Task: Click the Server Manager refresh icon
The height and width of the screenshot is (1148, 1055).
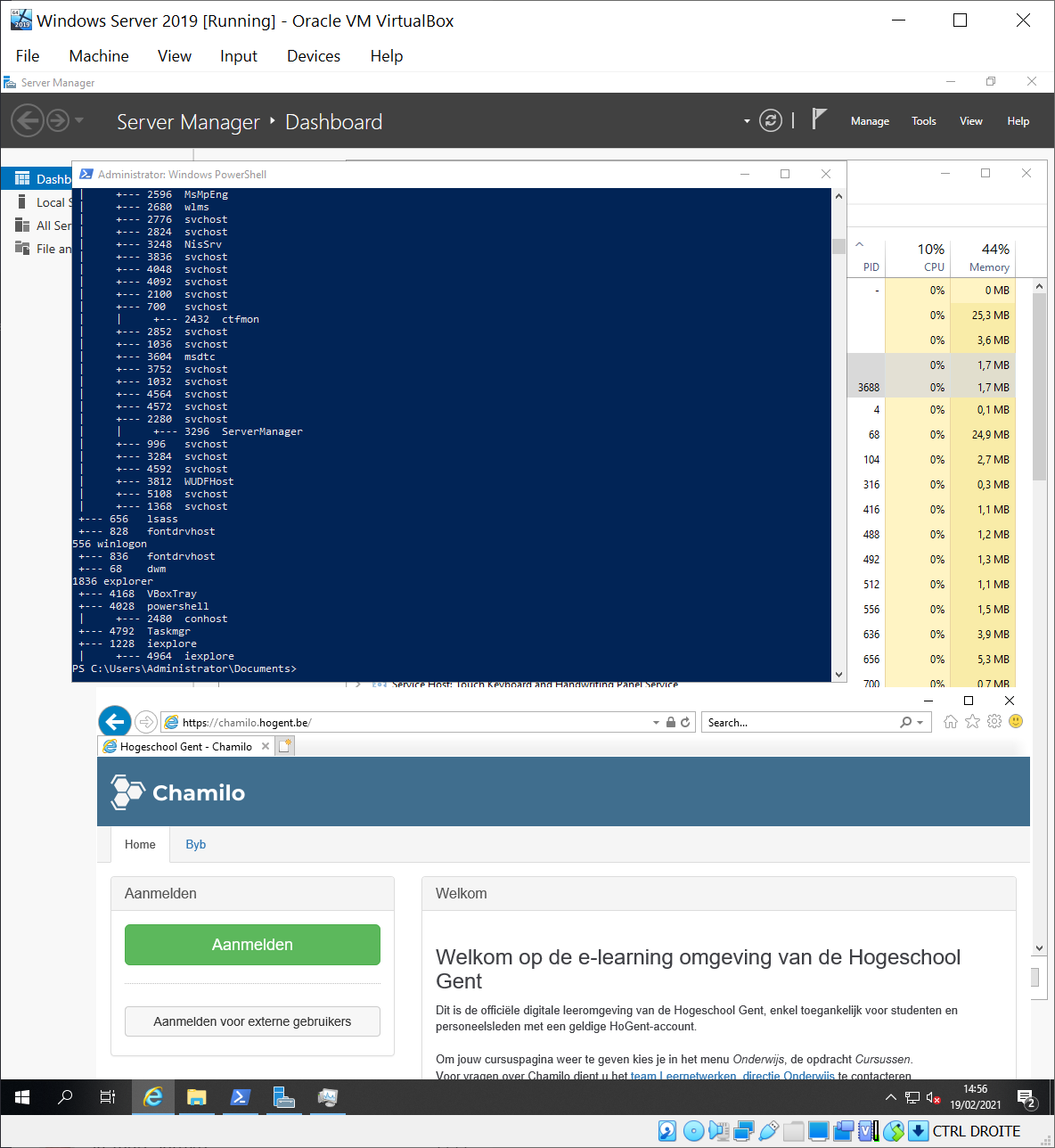Action: coord(770,120)
